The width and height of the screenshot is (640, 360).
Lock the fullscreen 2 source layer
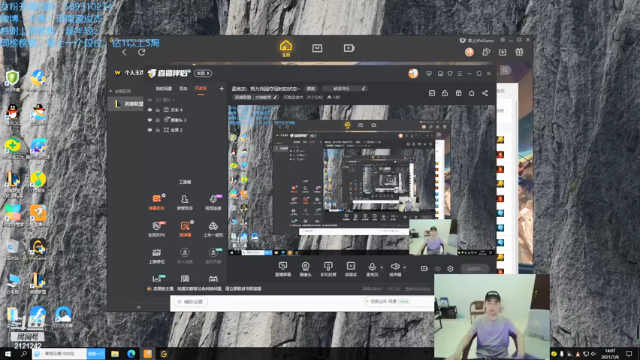(x=158, y=130)
